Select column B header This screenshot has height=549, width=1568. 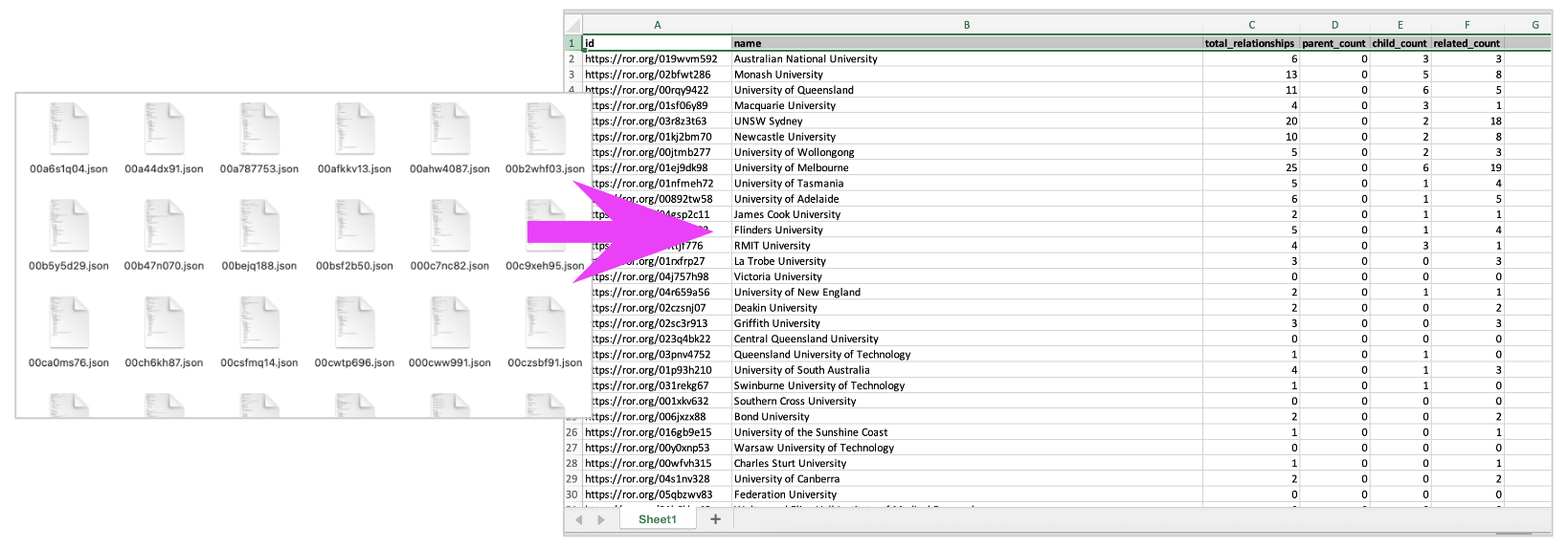click(967, 25)
